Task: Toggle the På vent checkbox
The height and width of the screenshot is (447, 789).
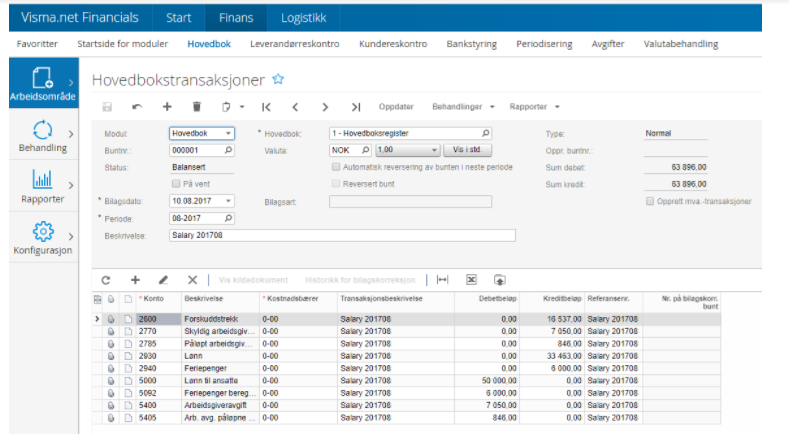Action: click(x=175, y=184)
